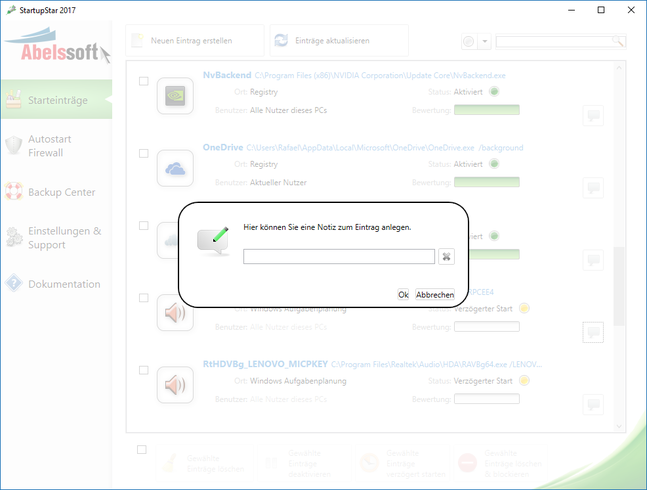Image resolution: width=647 pixels, height=490 pixels.
Task: Open the OneDrive entry title link
Action: (223, 147)
